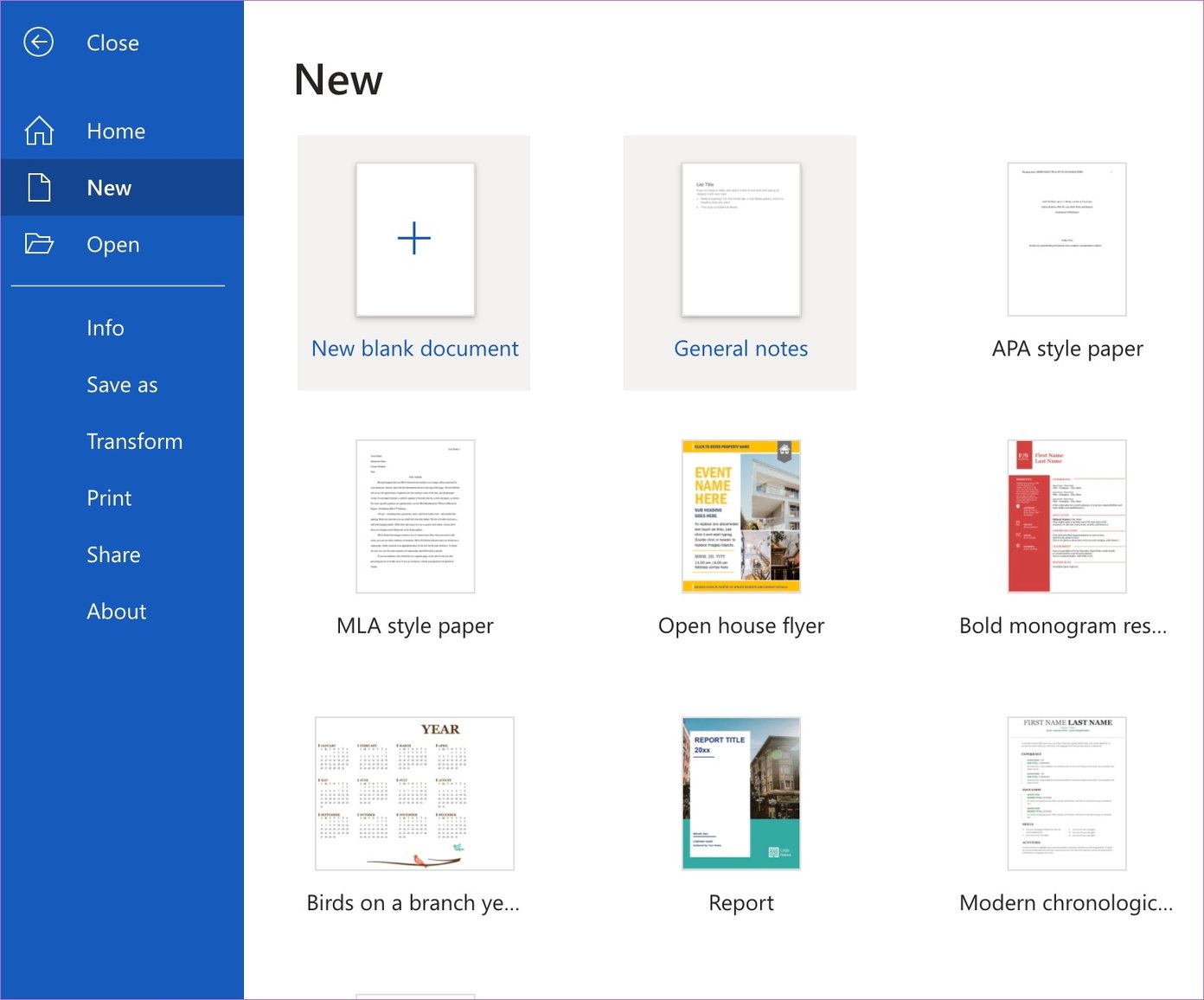Screen dimensions: 1204x1000
Task: Click the Open folder icon
Action: (39, 244)
